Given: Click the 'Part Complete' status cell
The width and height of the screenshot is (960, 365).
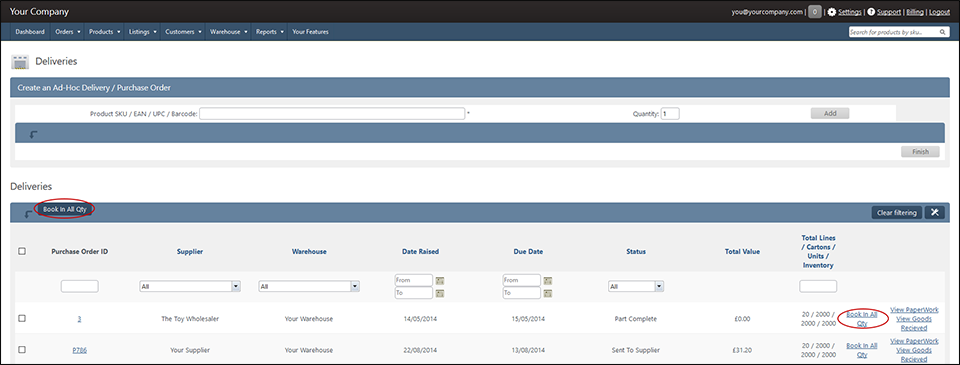Looking at the screenshot, I should click(636, 319).
